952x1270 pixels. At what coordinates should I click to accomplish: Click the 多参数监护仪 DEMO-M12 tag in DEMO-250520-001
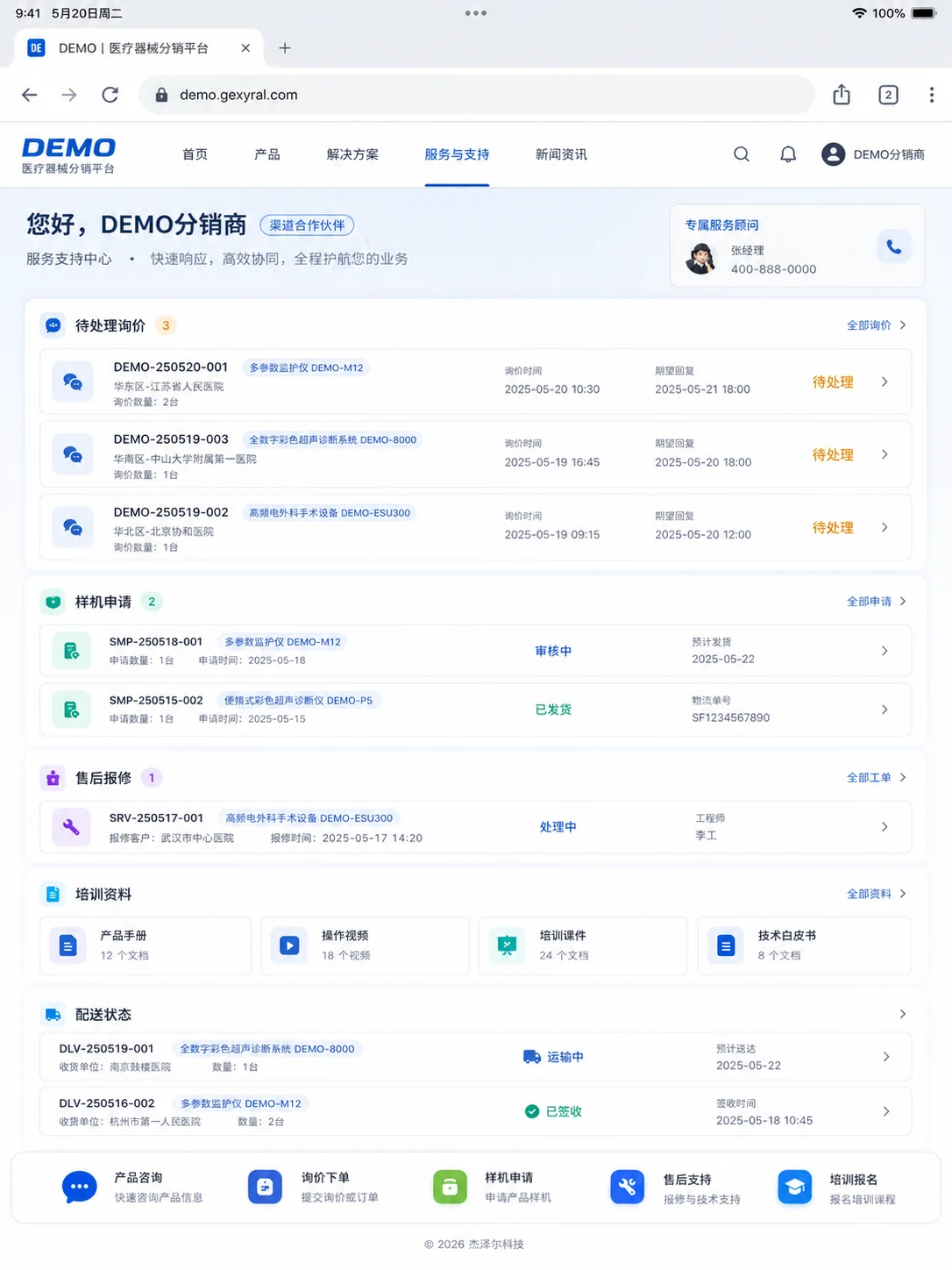pyautogui.click(x=306, y=367)
